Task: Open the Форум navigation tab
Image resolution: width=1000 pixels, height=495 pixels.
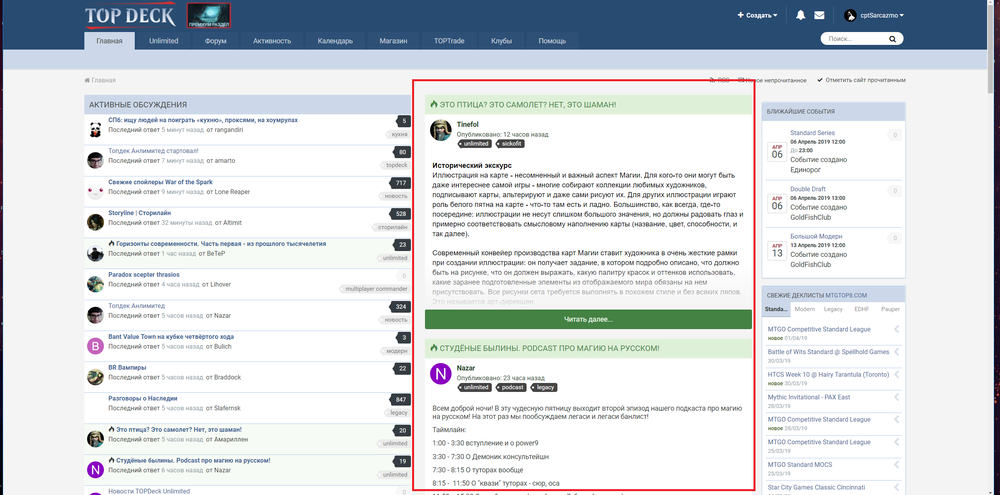Action: (215, 41)
